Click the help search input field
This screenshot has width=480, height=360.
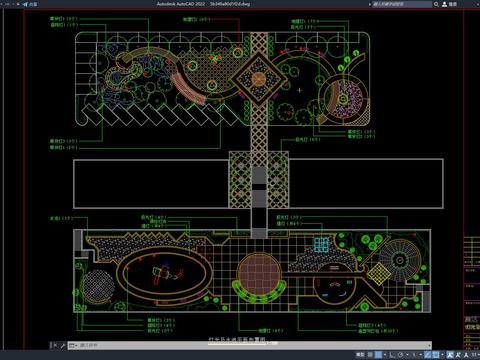pos(402,4)
